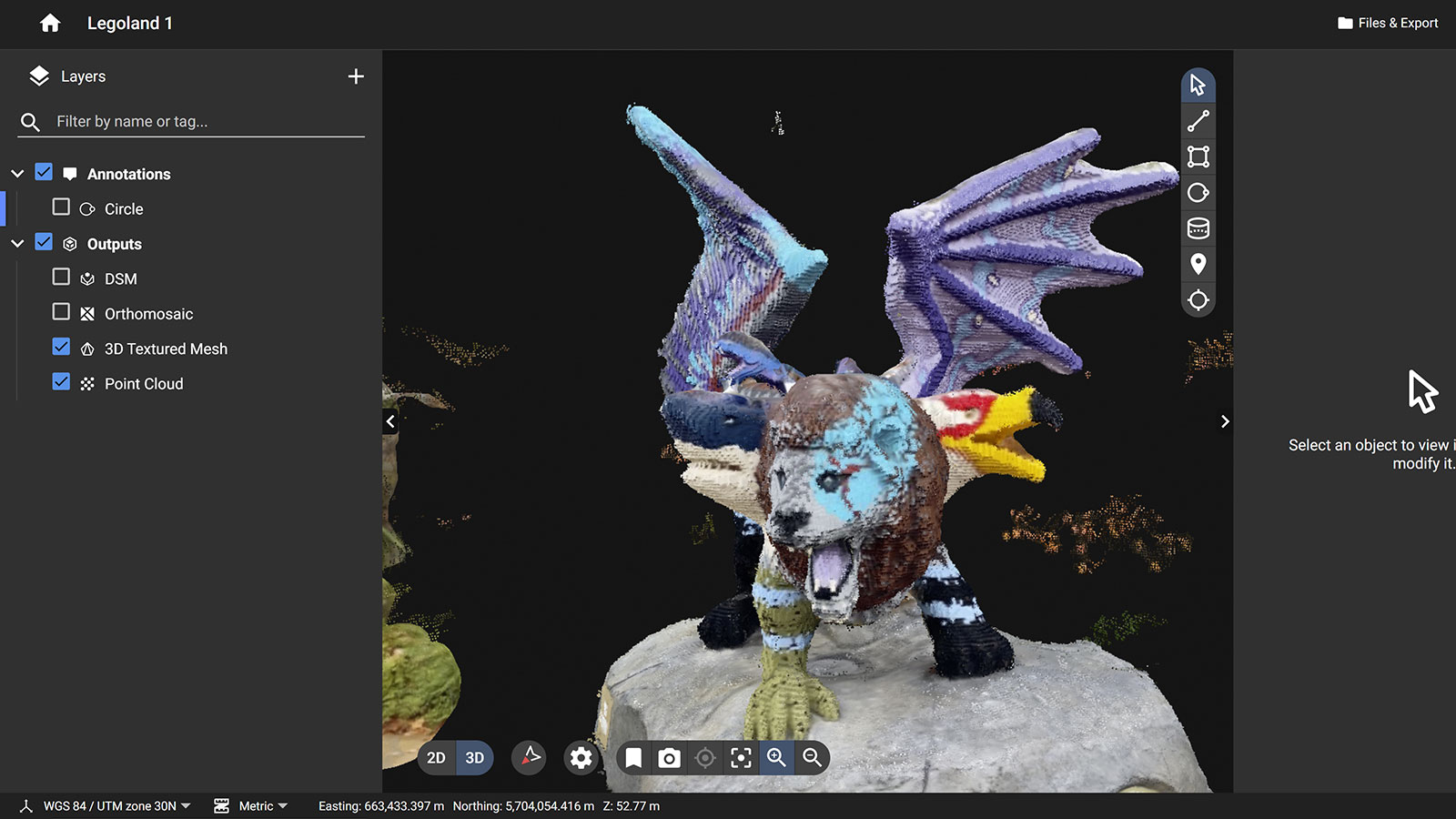Click the search magnifier icon in Layers
Screen dimensions: 1456x819
click(x=30, y=122)
